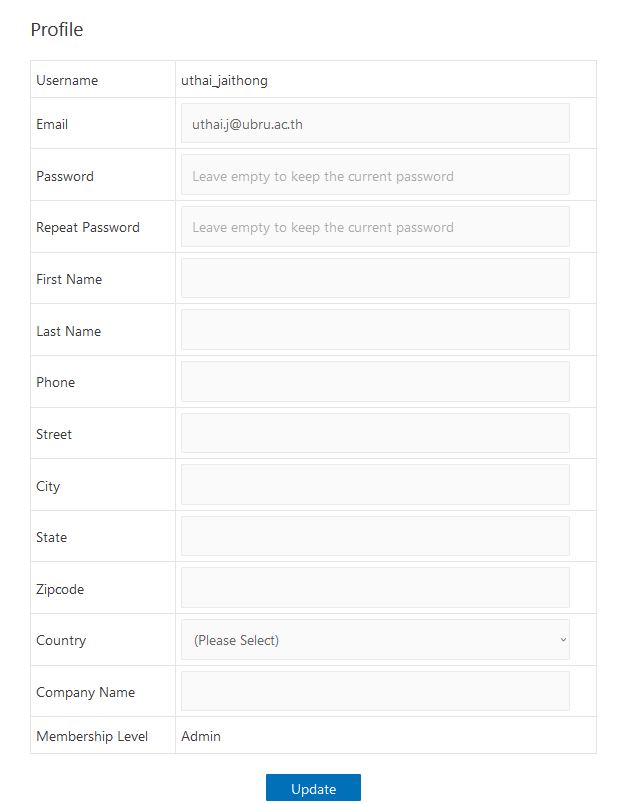Click the Company Name field

[375, 691]
